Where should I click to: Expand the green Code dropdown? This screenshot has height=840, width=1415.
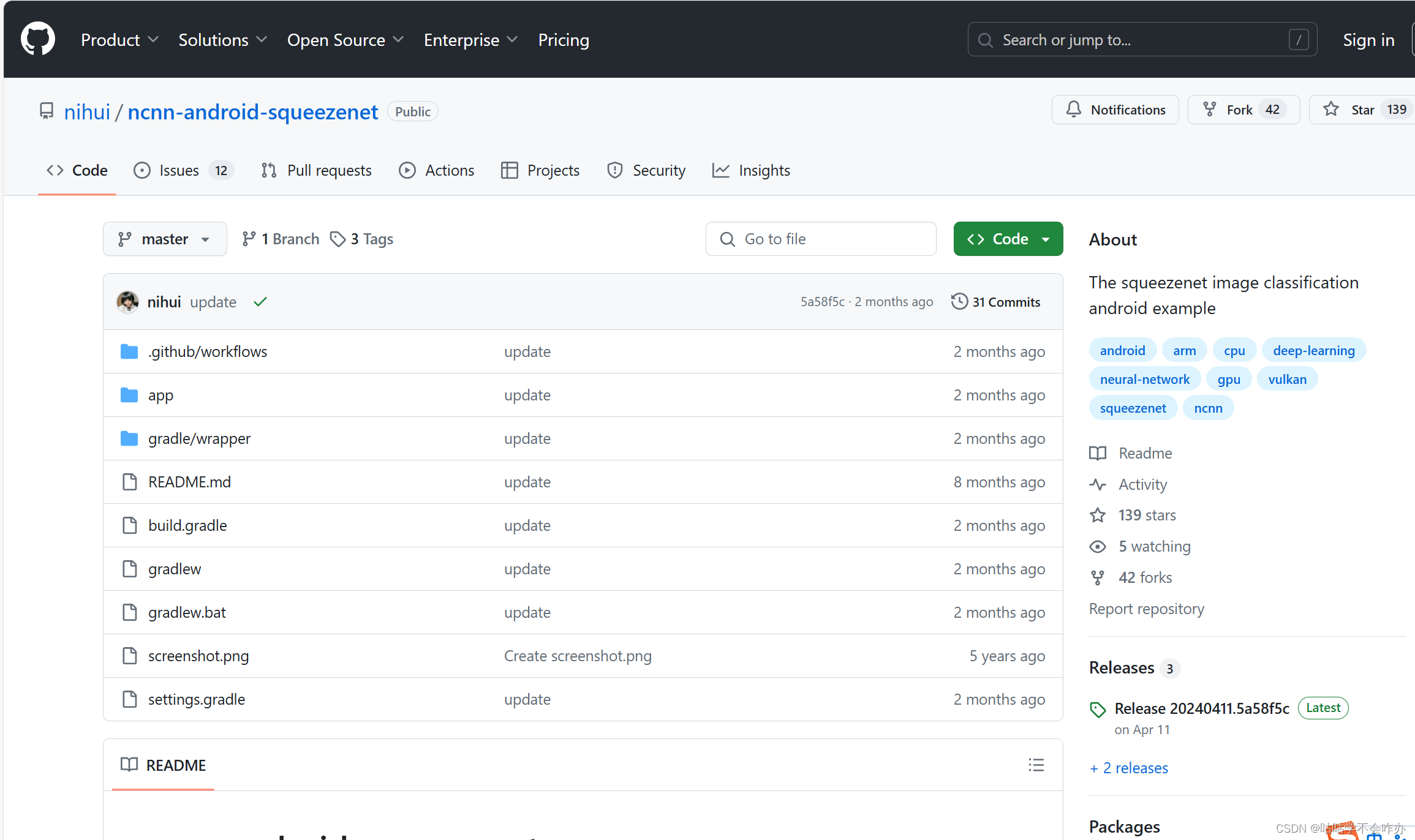pyautogui.click(x=1008, y=239)
